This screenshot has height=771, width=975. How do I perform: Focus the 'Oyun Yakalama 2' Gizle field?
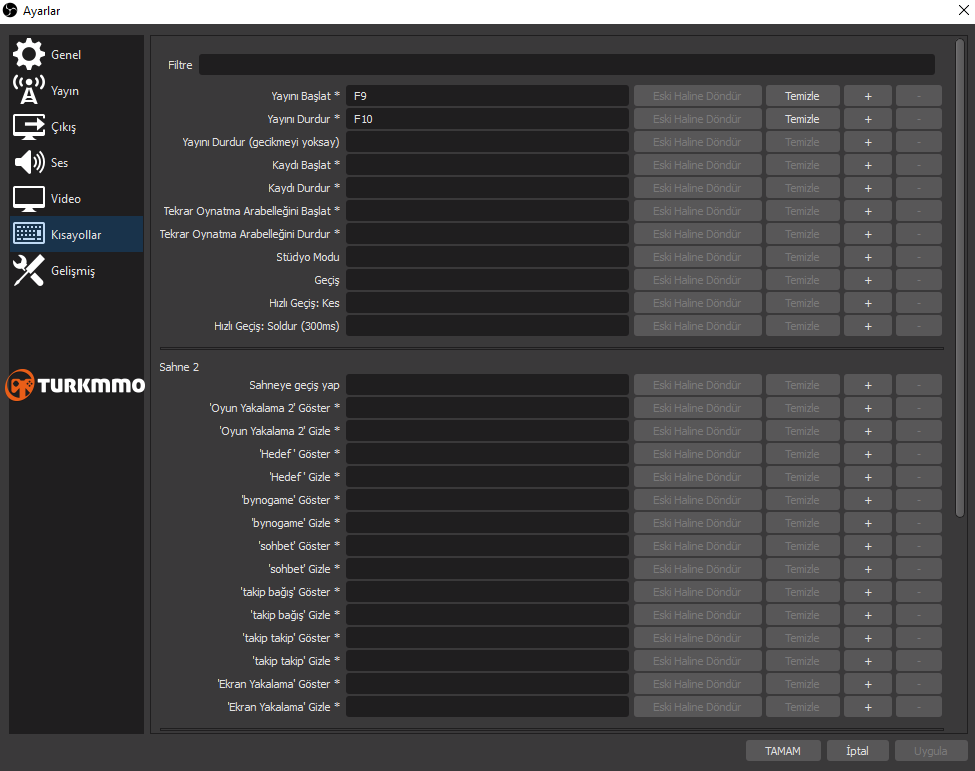(x=487, y=432)
